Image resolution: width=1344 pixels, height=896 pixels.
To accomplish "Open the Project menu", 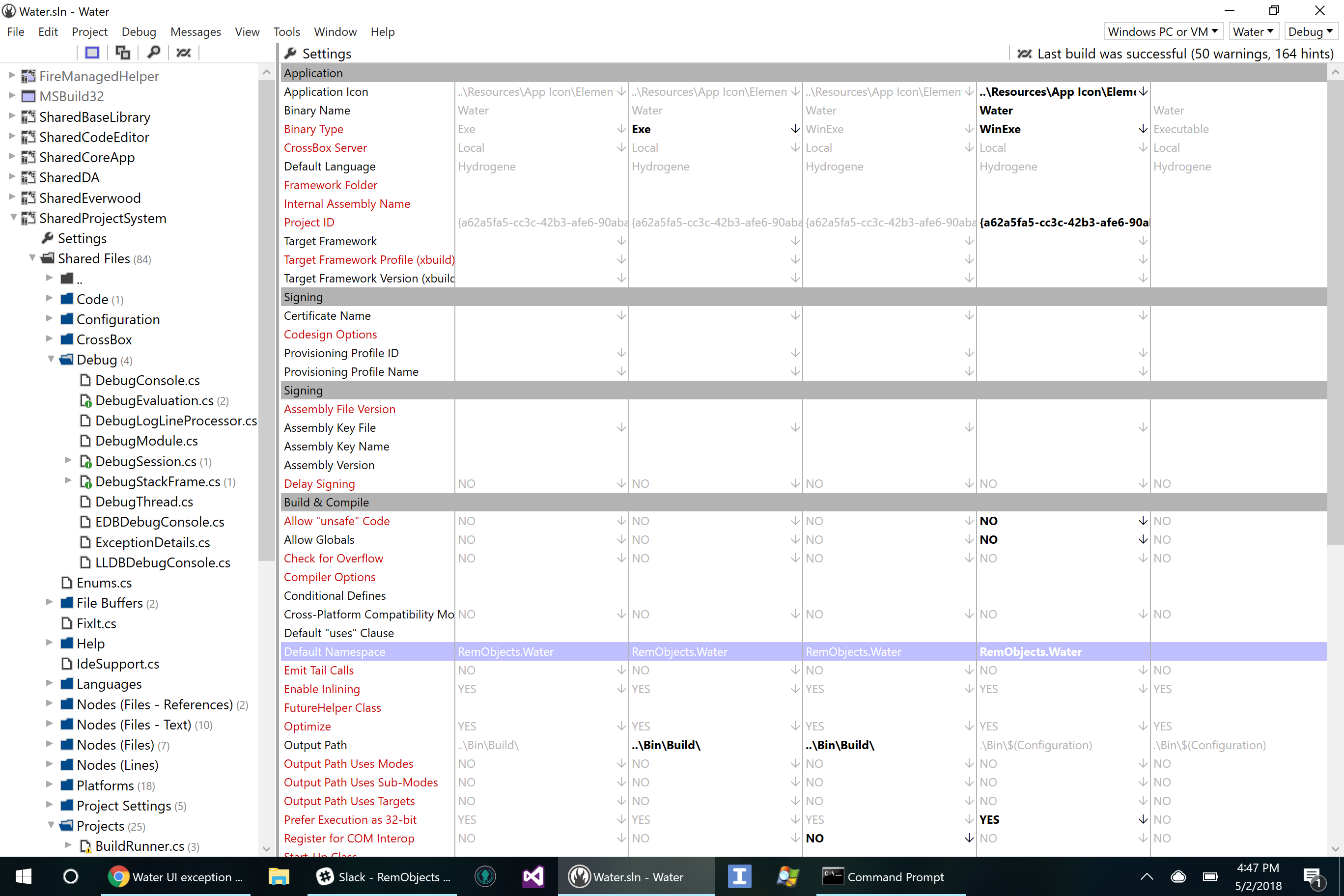I will click(x=90, y=31).
